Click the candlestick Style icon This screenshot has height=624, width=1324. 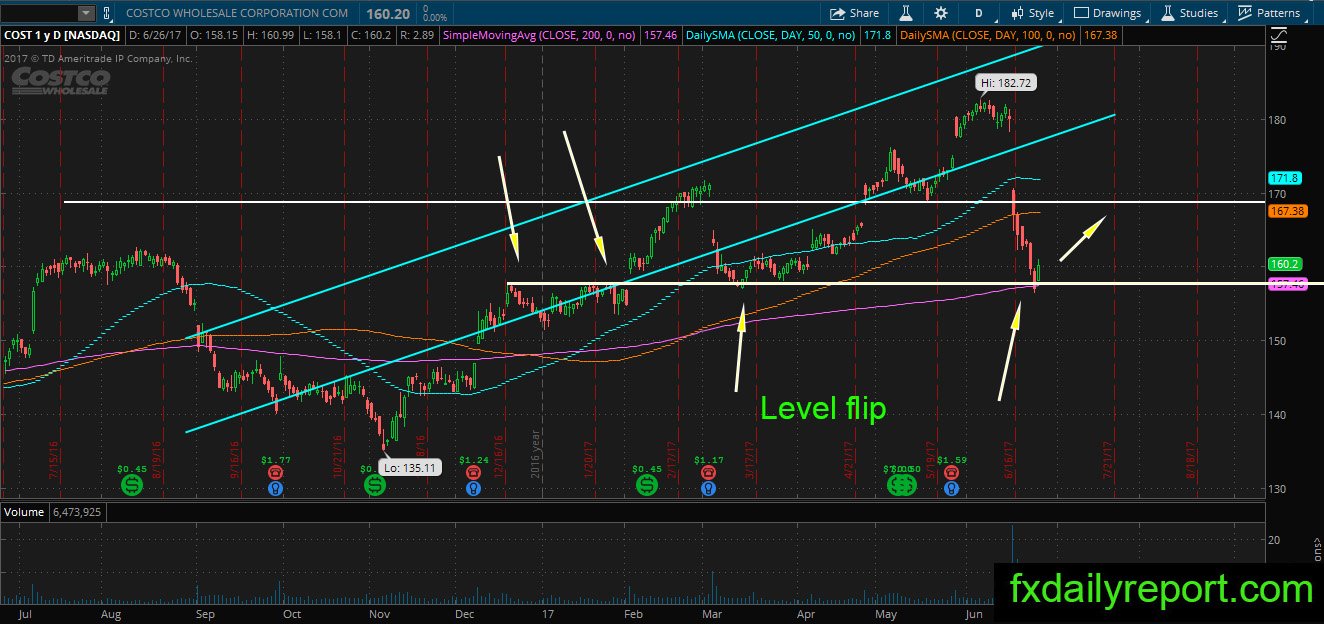click(1018, 13)
